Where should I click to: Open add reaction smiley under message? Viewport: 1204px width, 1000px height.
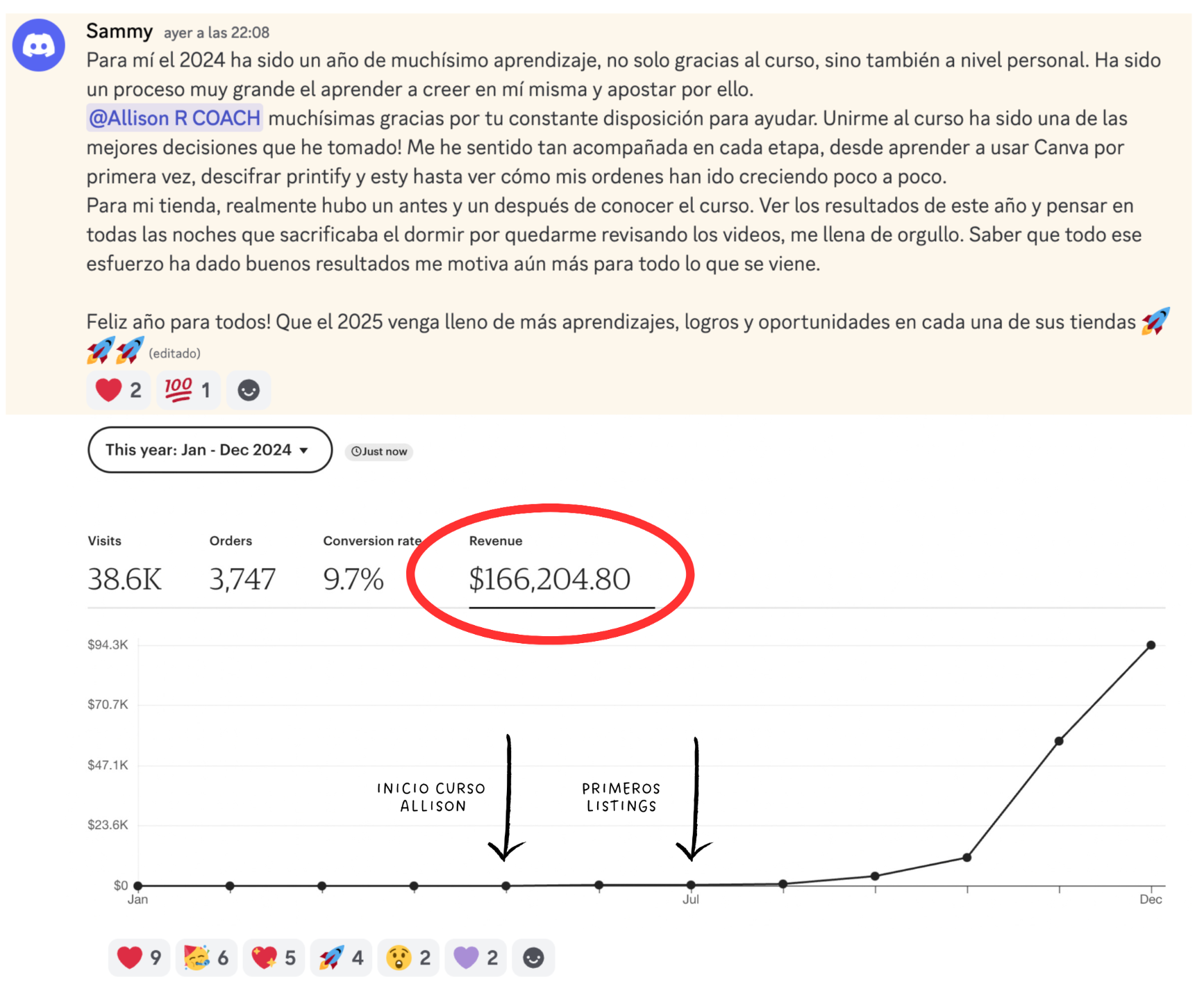pos(249,390)
